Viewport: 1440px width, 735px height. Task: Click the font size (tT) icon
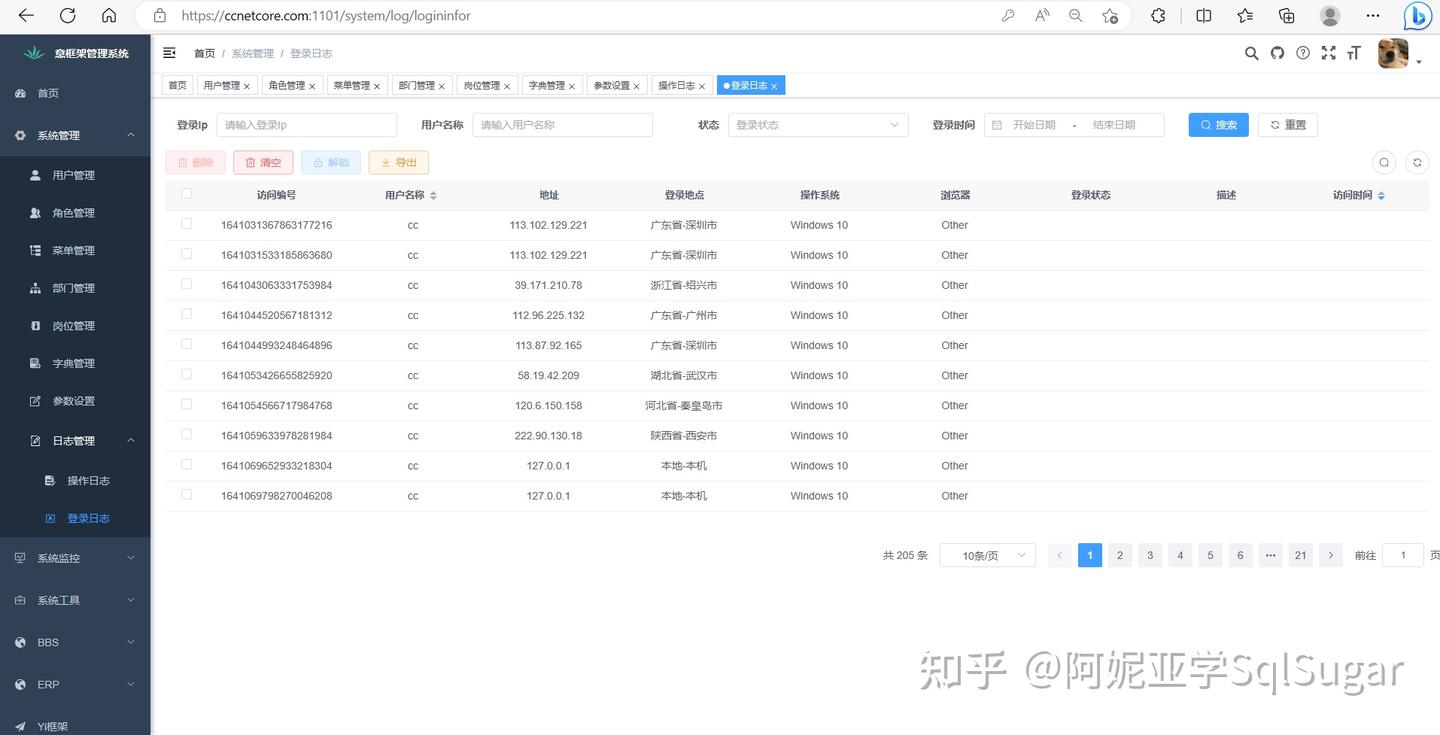pyautogui.click(x=1354, y=53)
